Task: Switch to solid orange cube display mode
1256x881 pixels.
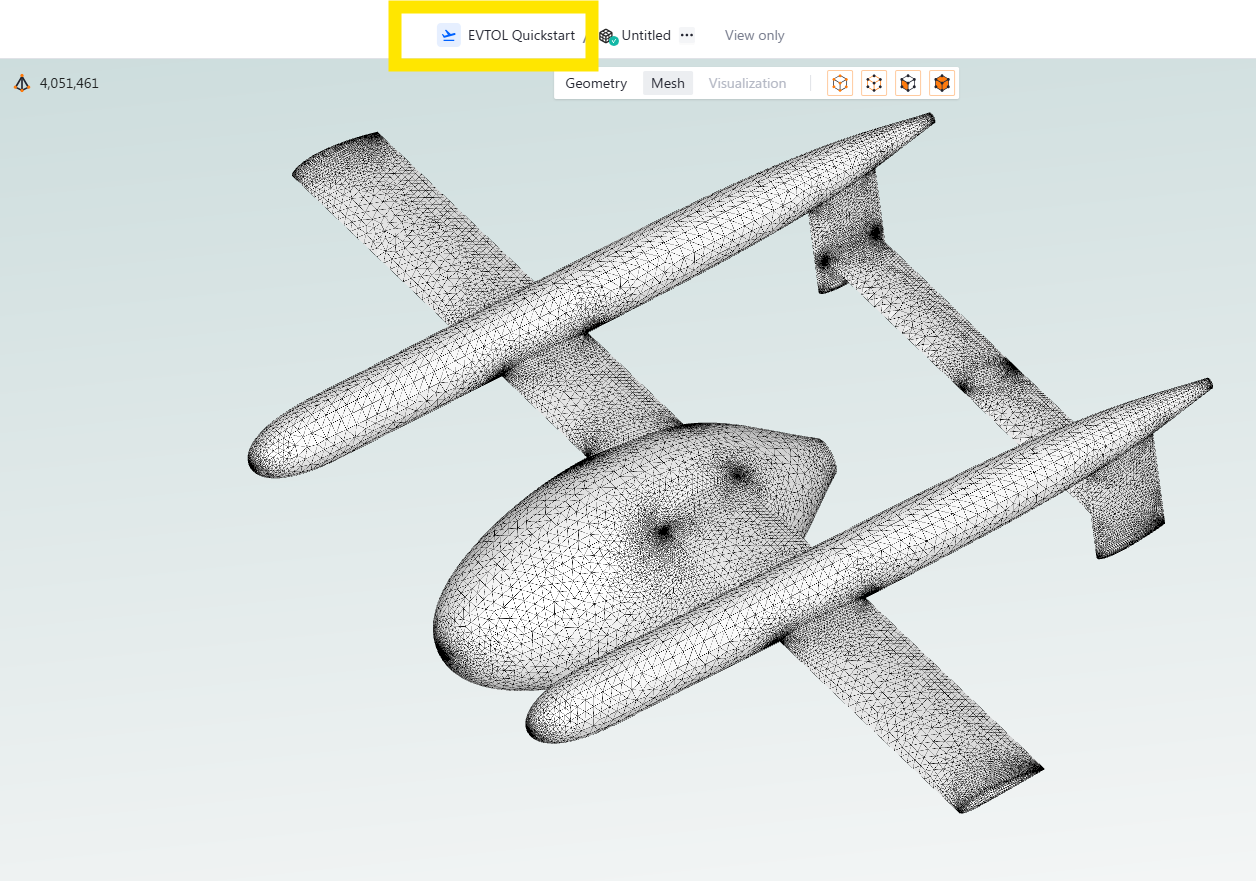Action: click(x=942, y=84)
